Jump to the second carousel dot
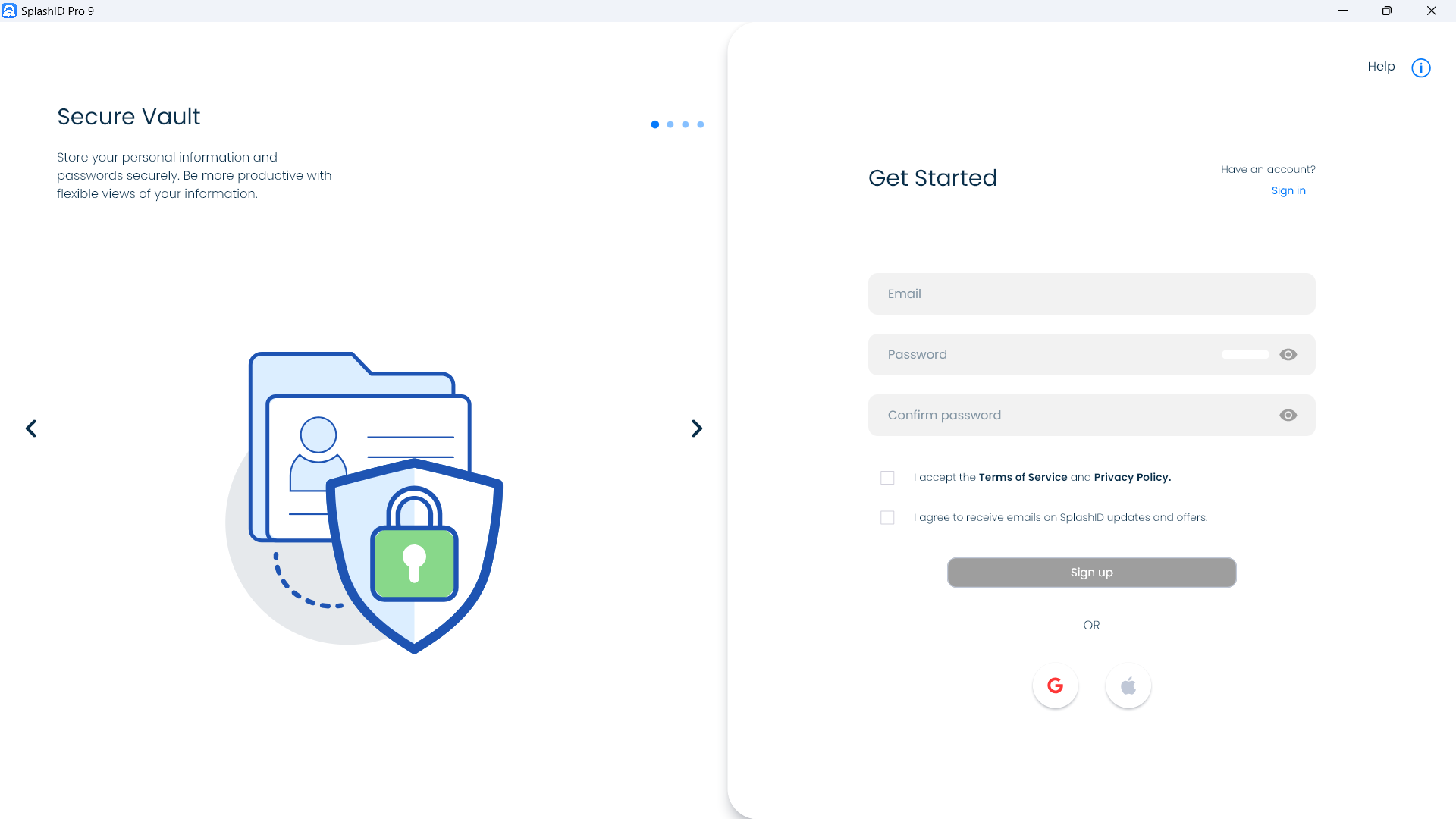Image resolution: width=1456 pixels, height=819 pixels. (670, 124)
